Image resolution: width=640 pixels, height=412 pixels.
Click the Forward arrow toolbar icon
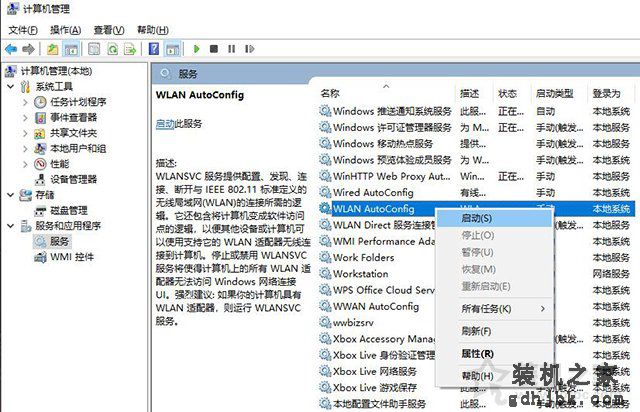coord(28,49)
